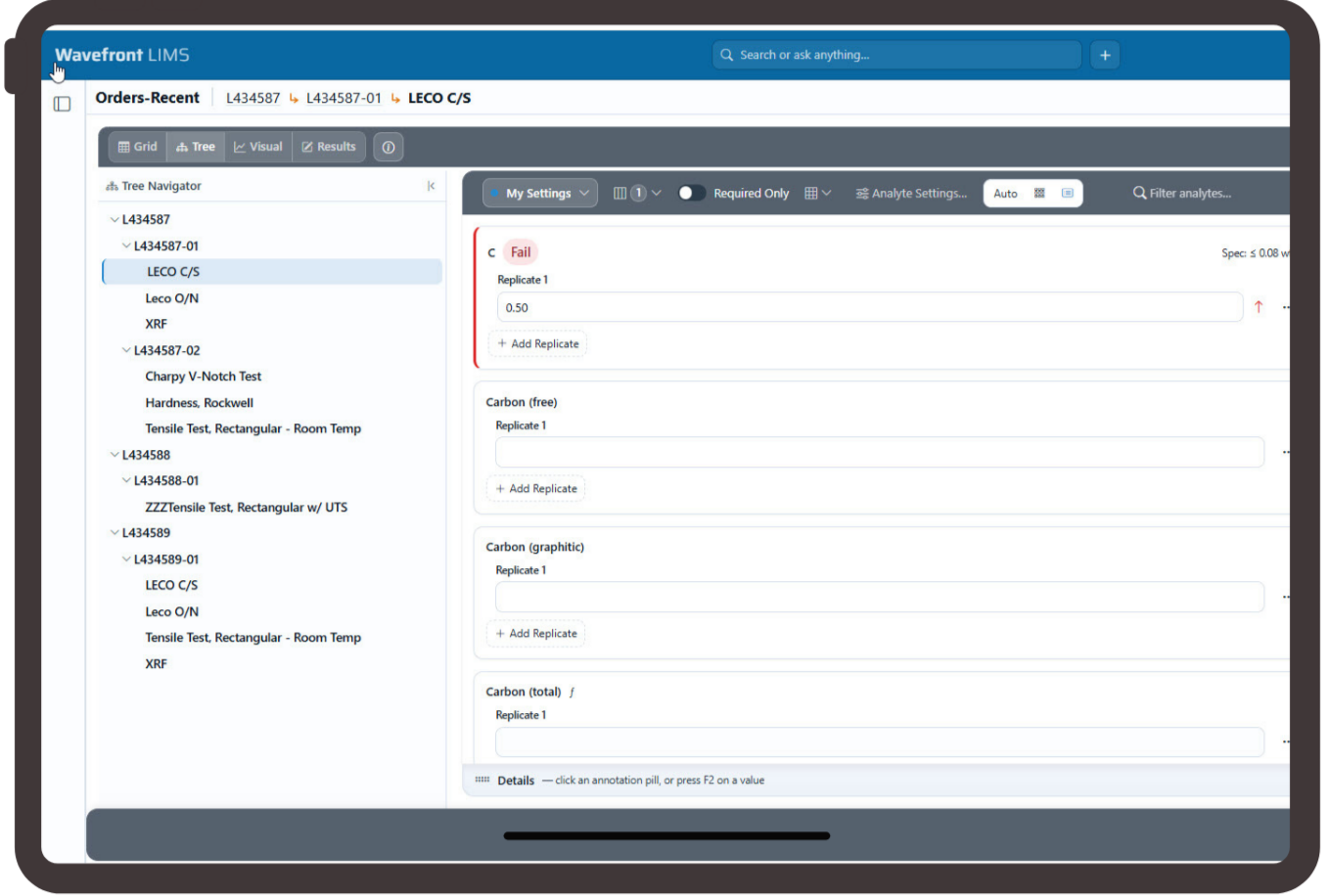Click the formula icon beside Carbon (total)
Screen dimensions: 1330x896
coord(572,692)
